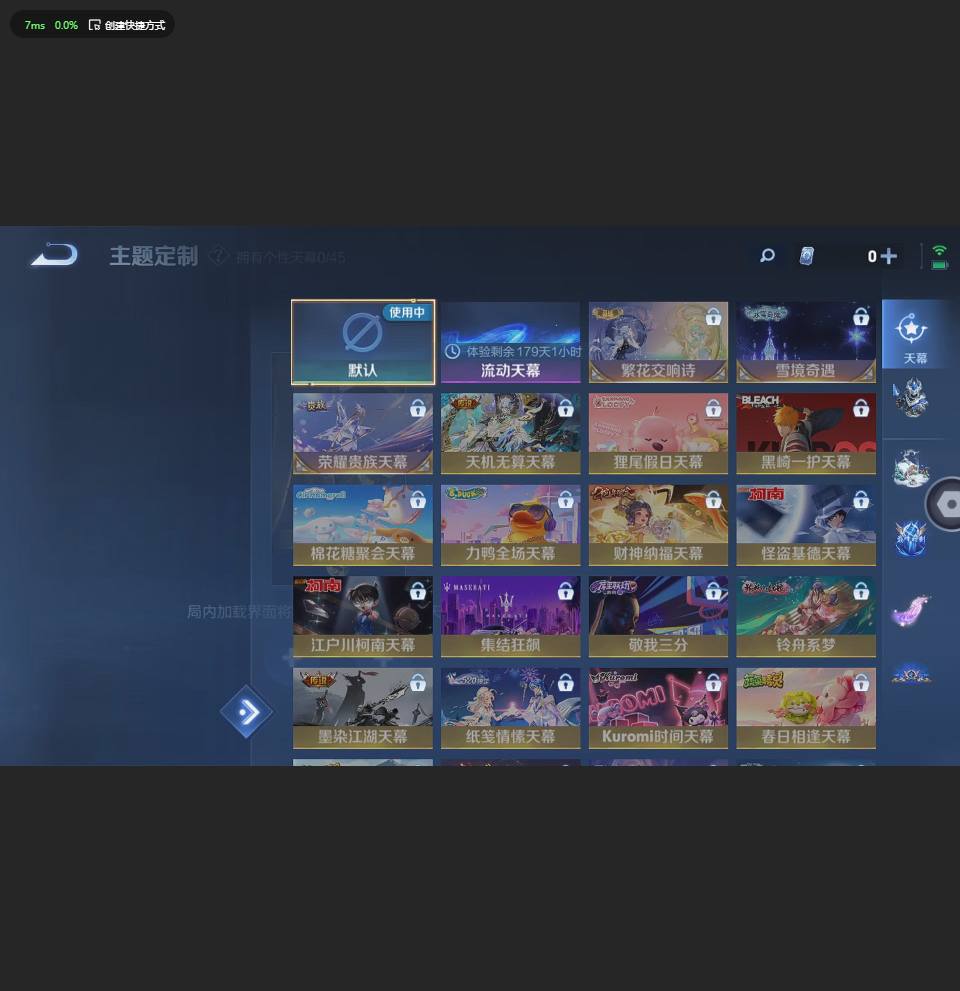The width and height of the screenshot is (960, 991).
Task: Click lock icon on Kuromi时间天幕
Action: (x=714, y=683)
